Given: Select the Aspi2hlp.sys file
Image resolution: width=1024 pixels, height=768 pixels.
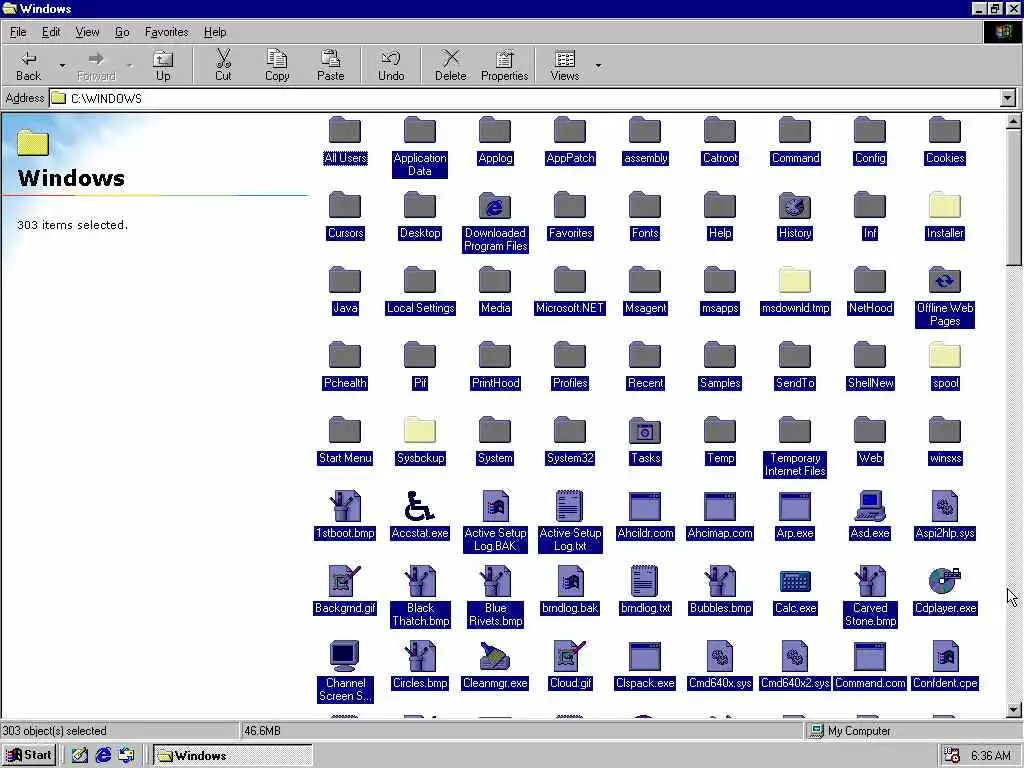Looking at the screenshot, I should [x=945, y=516].
